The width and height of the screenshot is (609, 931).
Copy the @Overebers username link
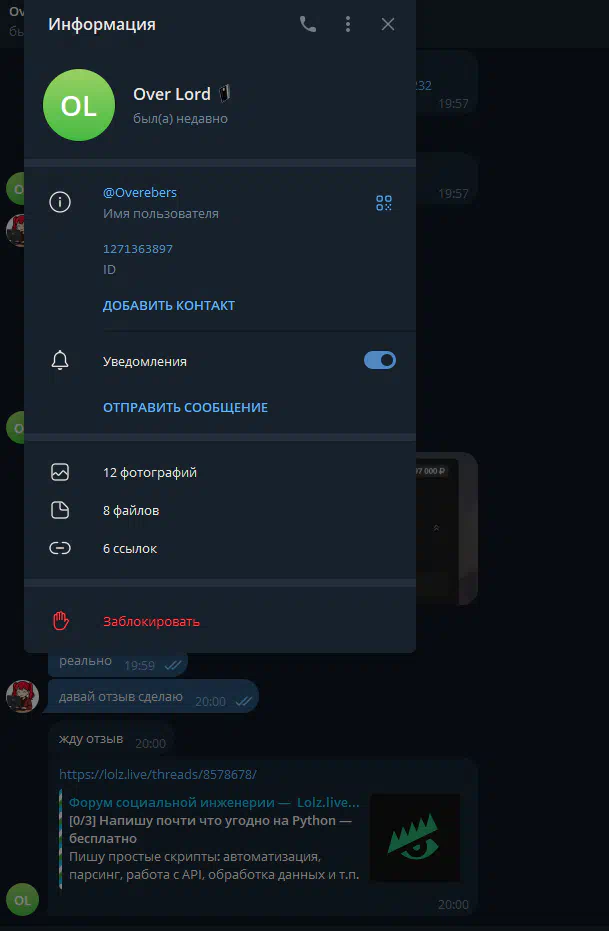click(139, 192)
